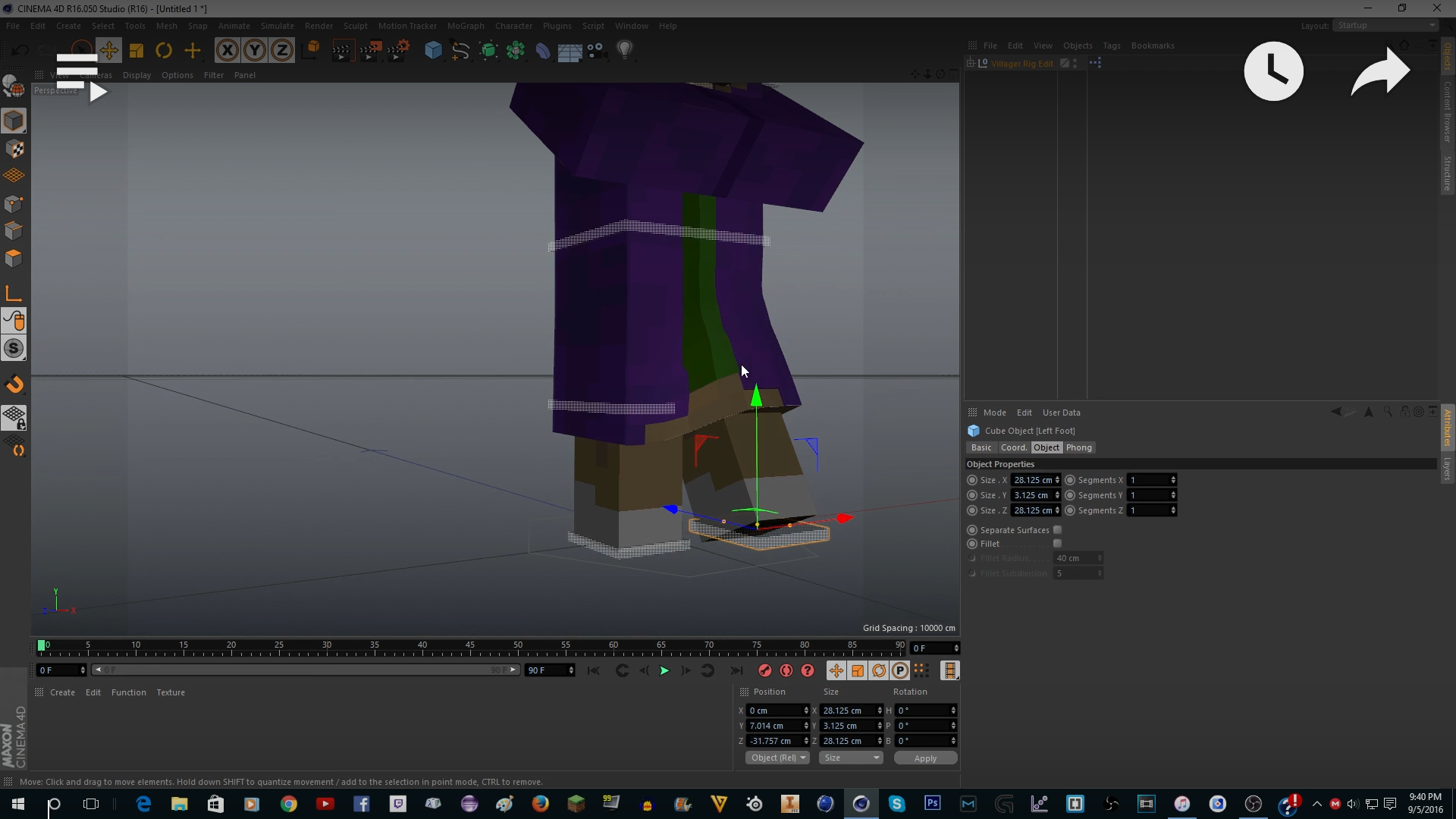The image size is (1456, 819).
Task: Toggle parameter keyframe recording icon
Action: click(899, 670)
